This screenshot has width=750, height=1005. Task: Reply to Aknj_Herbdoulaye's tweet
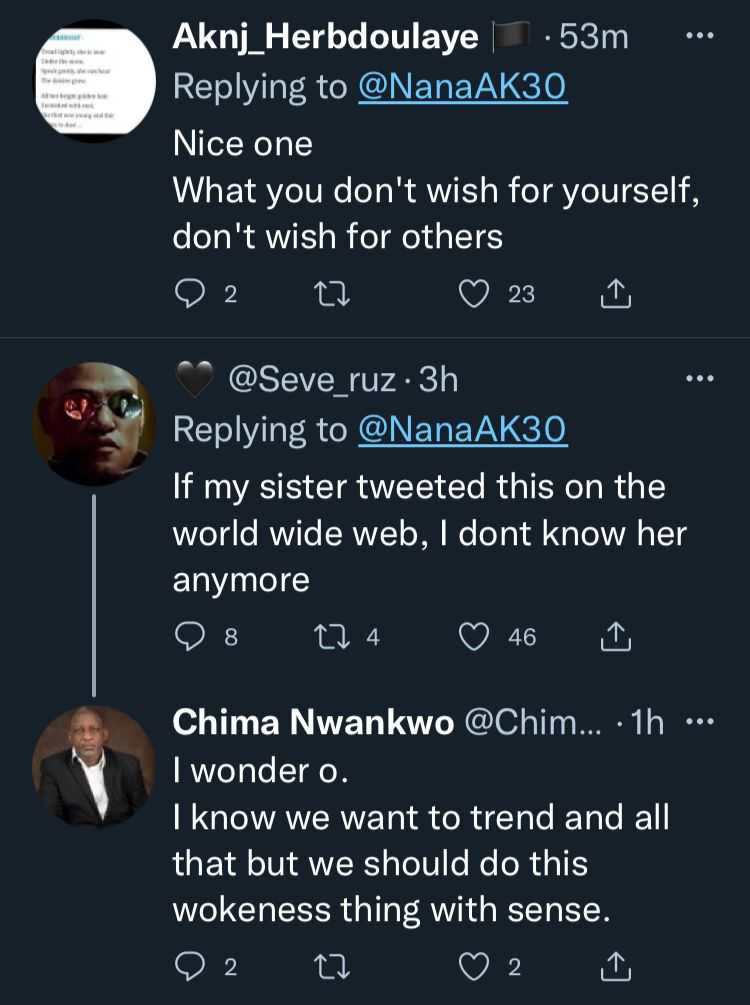(x=190, y=294)
